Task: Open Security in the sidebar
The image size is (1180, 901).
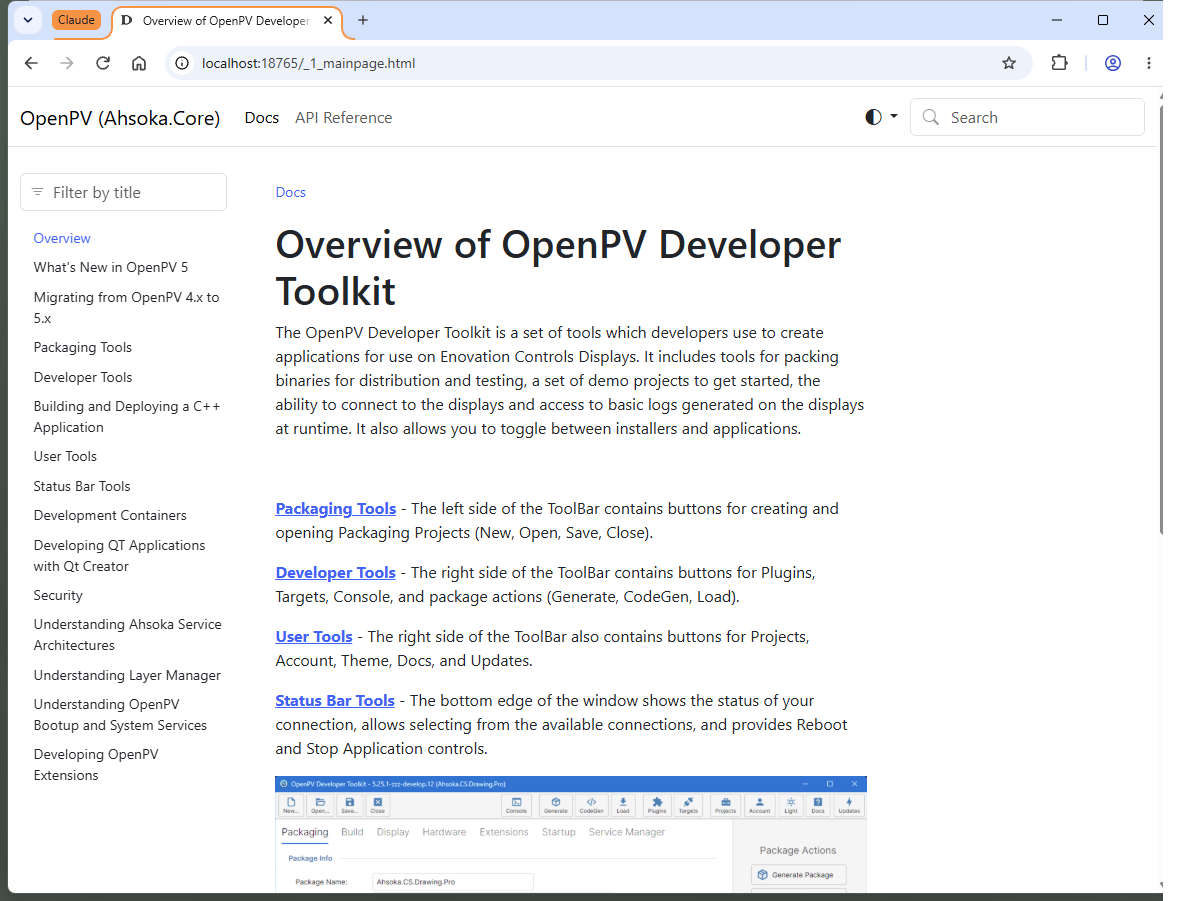Action: pos(58,595)
